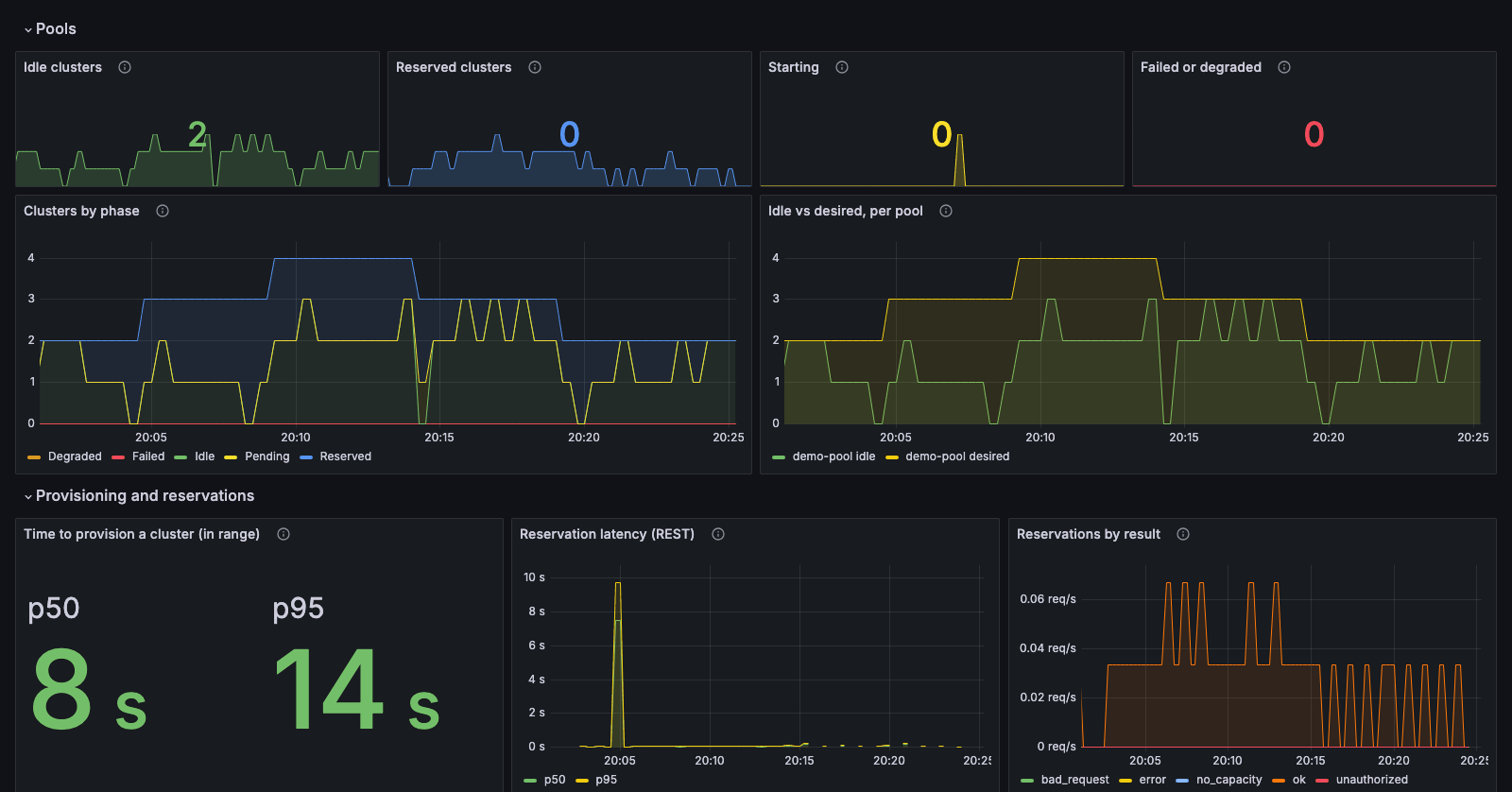Open info icon for Reservations by result
The image size is (1512, 792).
click(1183, 534)
